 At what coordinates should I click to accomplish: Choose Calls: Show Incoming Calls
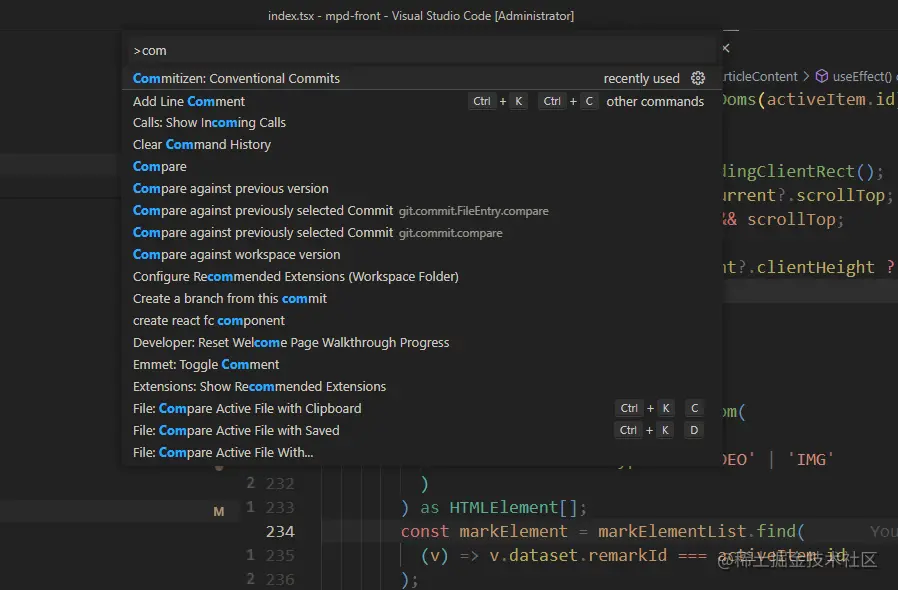209,123
